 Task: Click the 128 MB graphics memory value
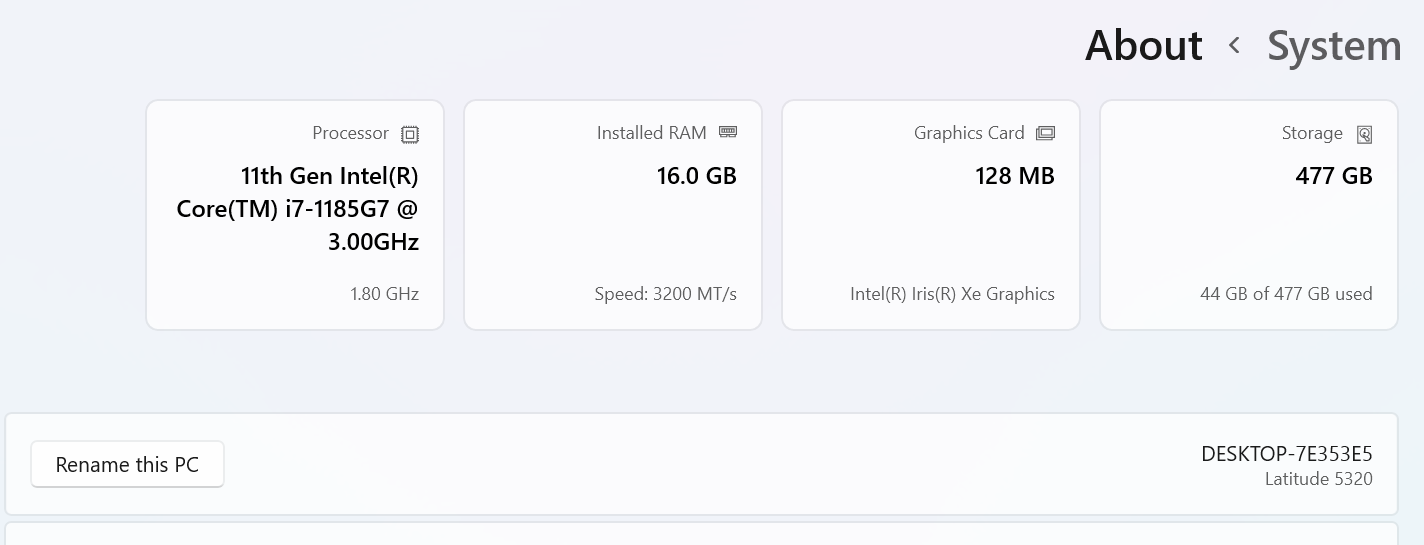click(1014, 176)
